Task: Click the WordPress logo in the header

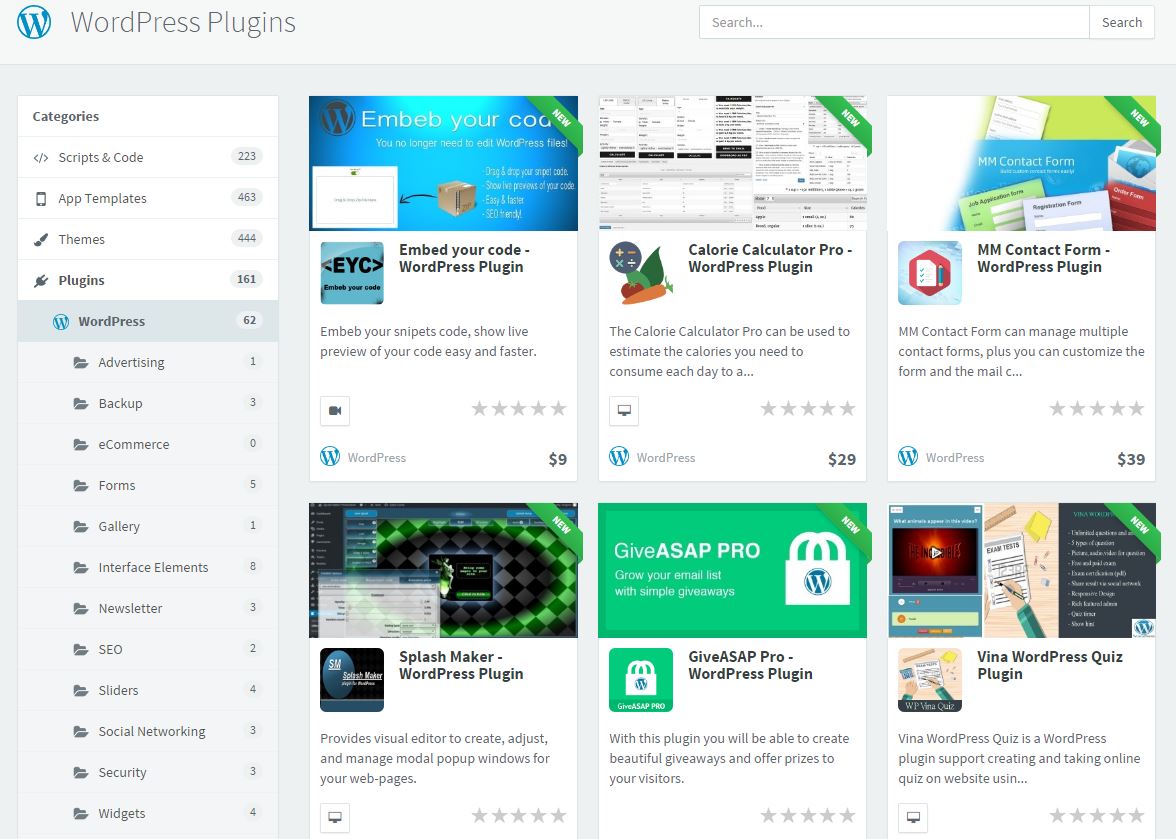Action: point(34,22)
